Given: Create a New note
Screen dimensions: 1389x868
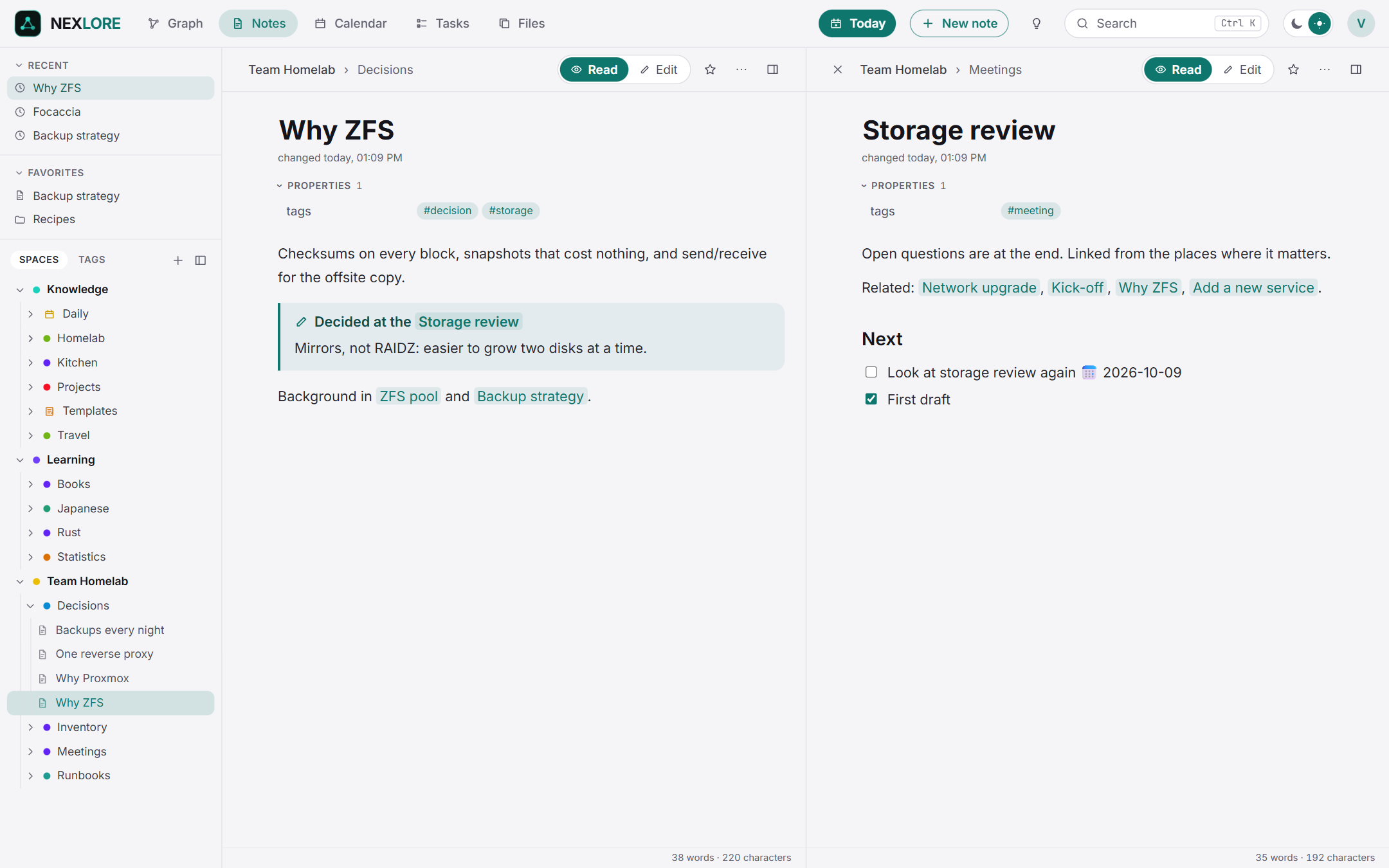Looking at the screenshot, I should coord(959,24).
